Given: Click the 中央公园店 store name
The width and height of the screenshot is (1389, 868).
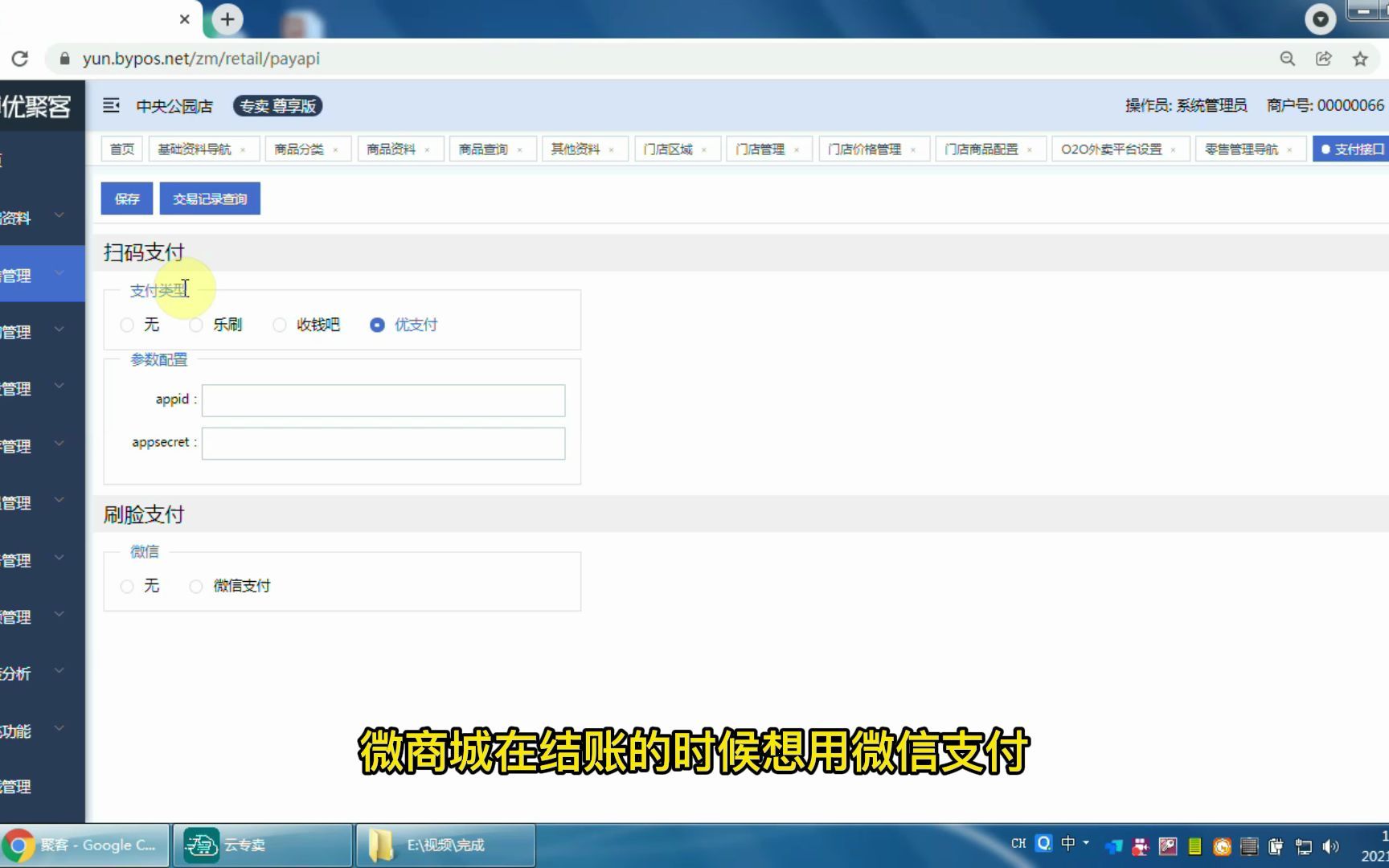Looking at the screenshot, I should pos(174,106).
